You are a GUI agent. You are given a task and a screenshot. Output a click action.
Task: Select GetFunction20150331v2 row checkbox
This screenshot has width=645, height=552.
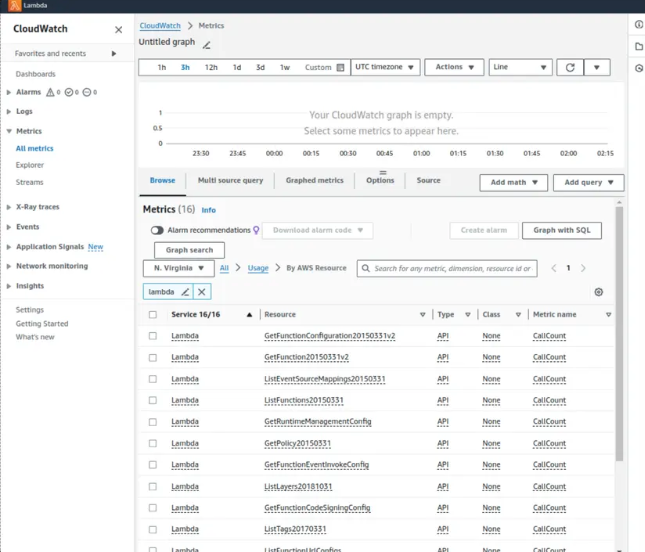153,357
